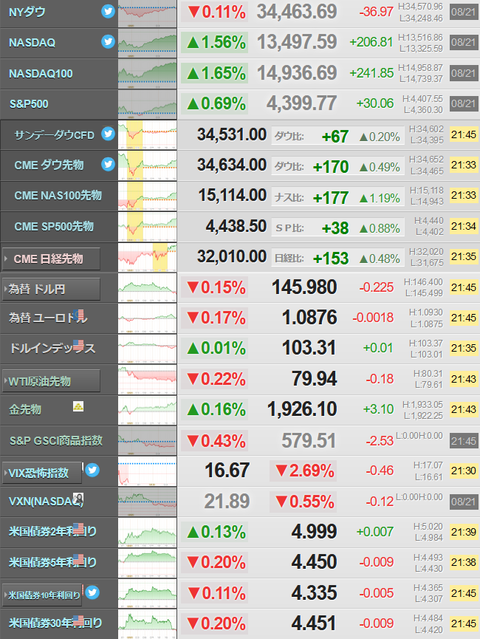The height and width of the screenshot is (639, 480).
Task: Click the Twitter icon beside NYダウ
Action: pyautogui.click(x=108, y=11)
